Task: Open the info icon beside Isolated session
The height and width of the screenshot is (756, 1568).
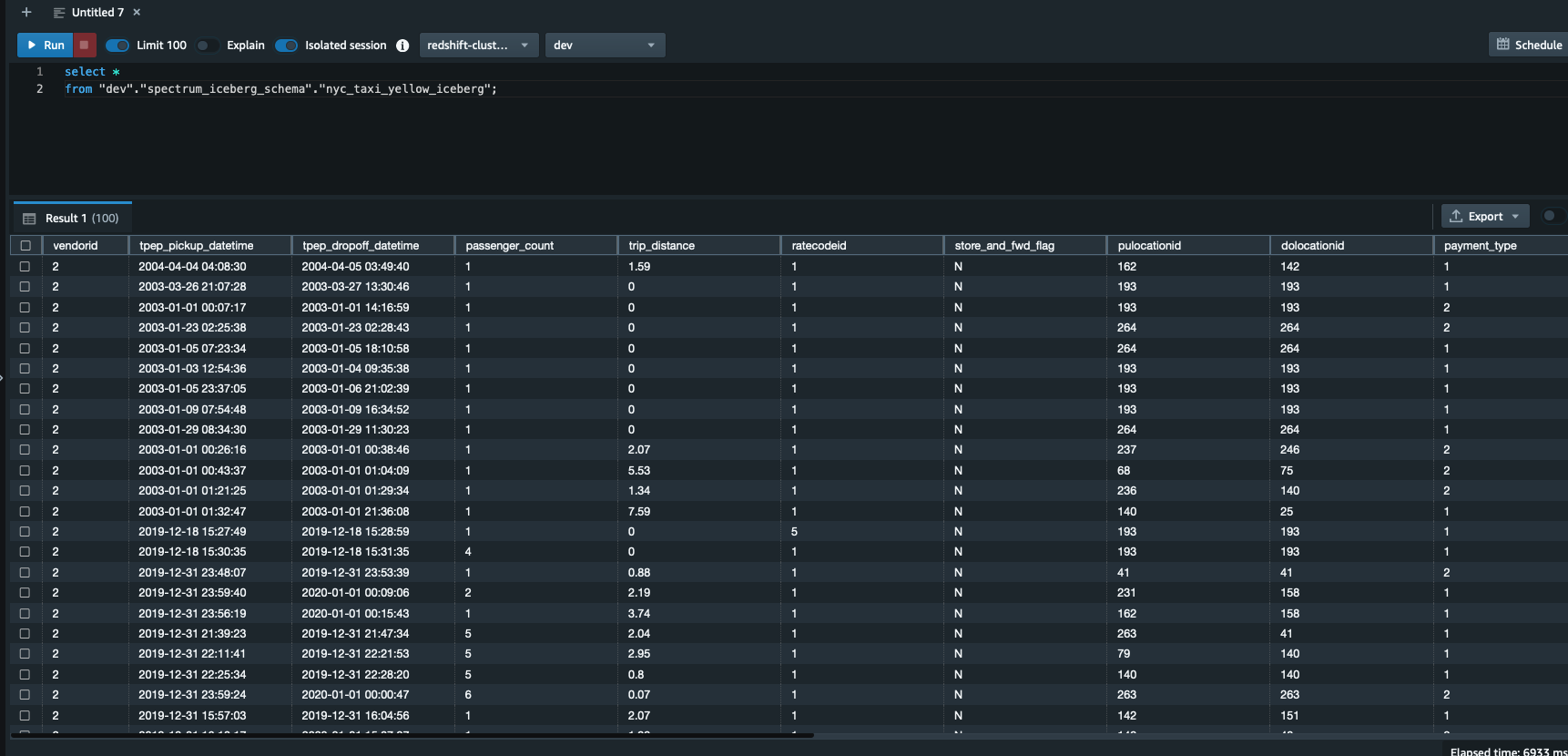Action: coord(402,46)
